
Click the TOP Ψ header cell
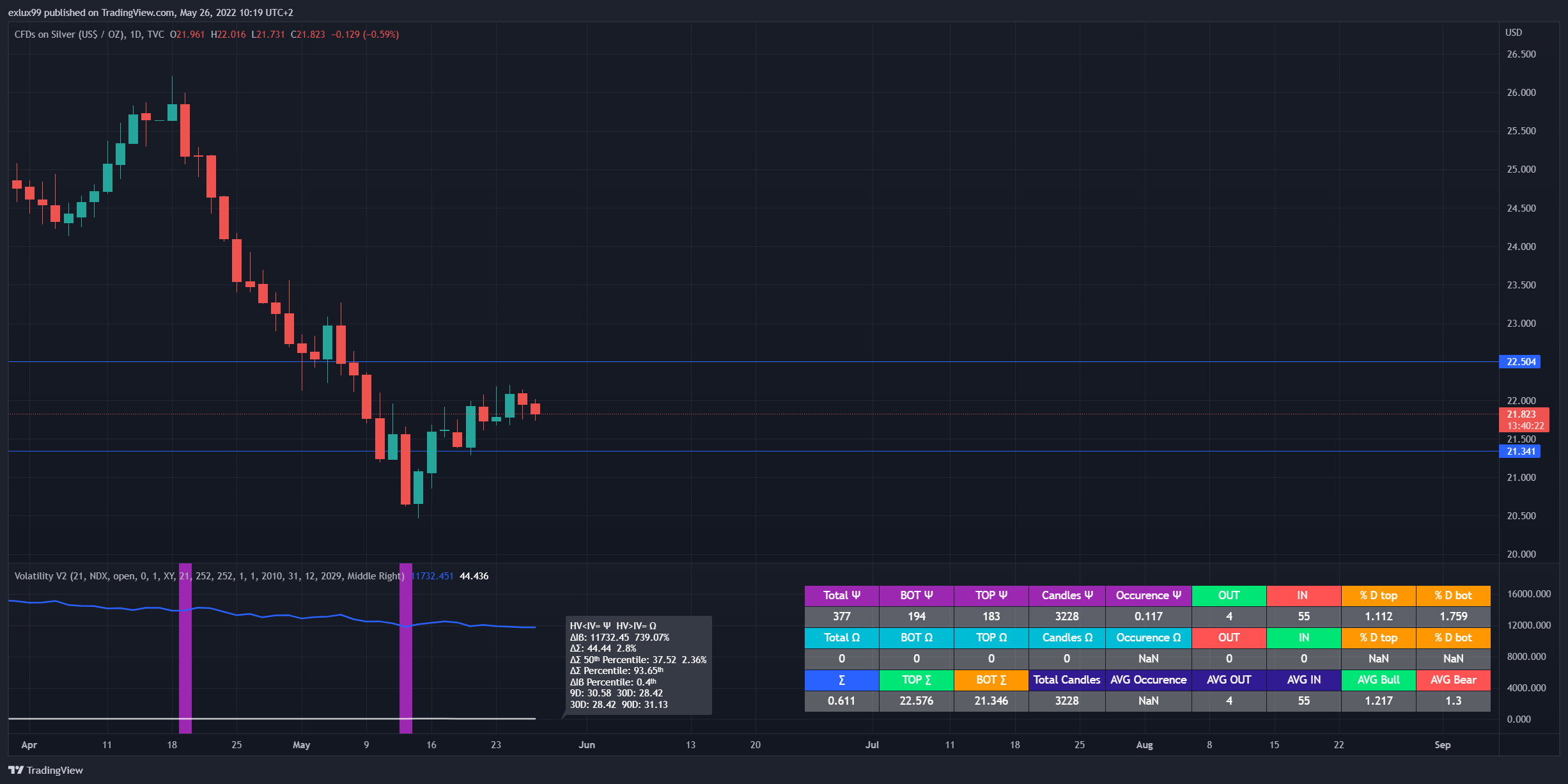tap(991, 595)
